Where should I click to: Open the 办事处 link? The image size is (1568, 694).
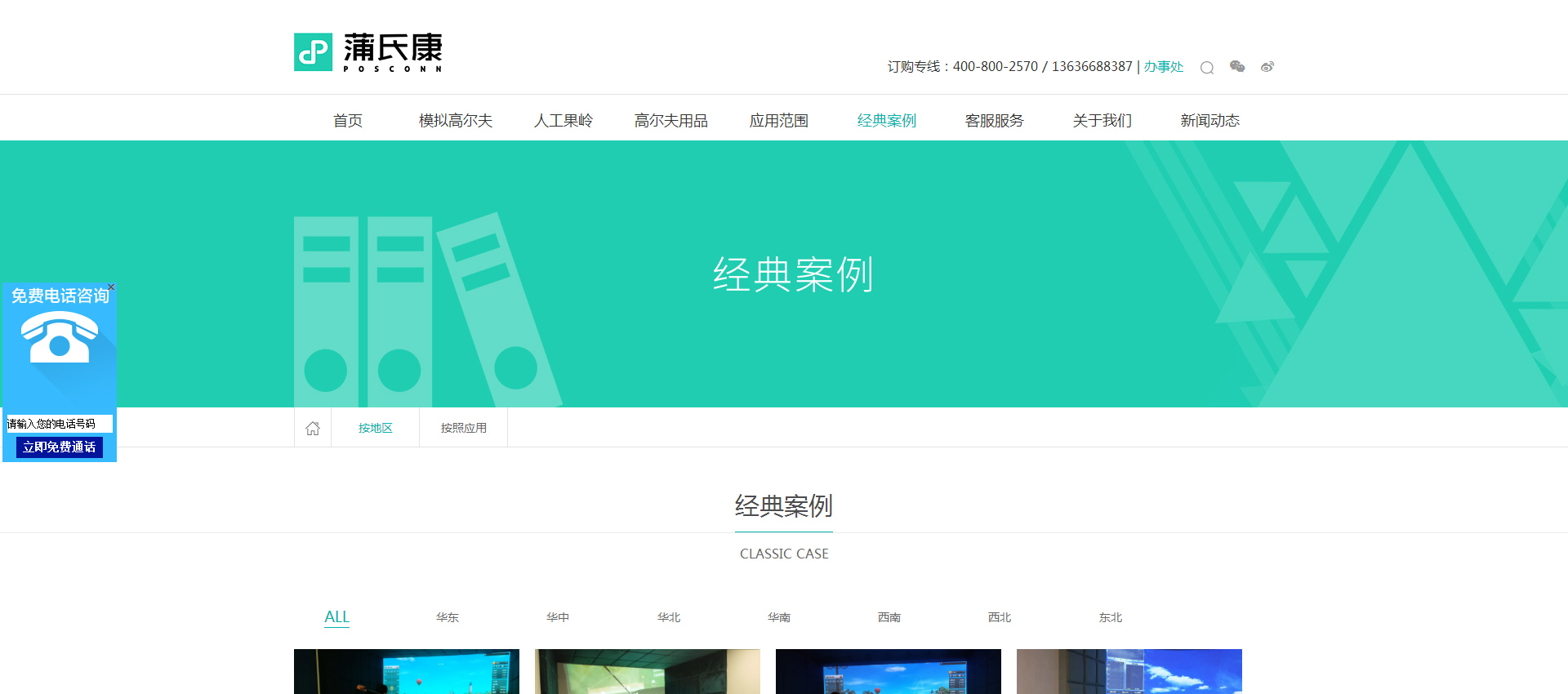[1163, 67]
